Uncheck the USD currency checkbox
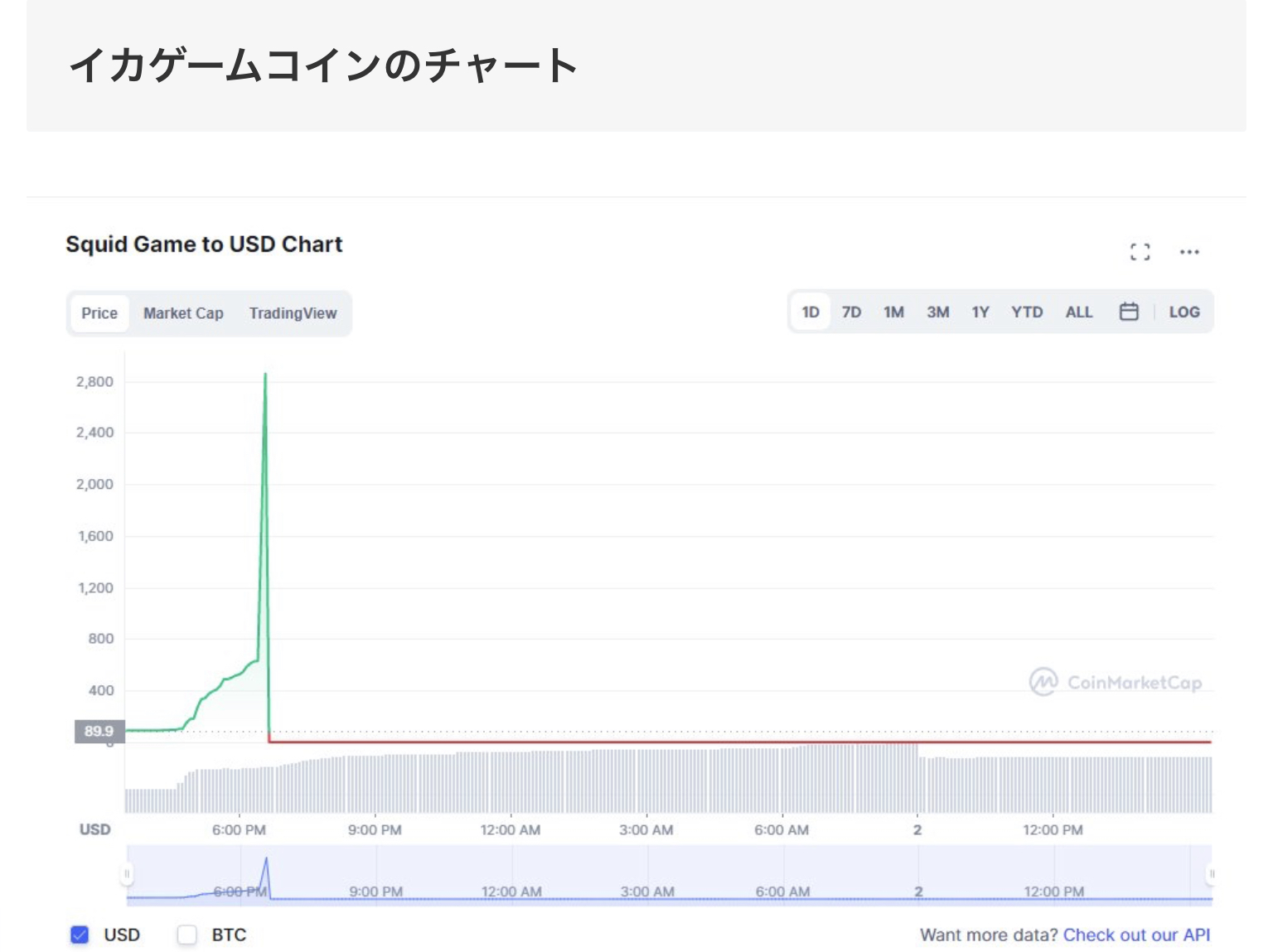This screenshot has height=952, width=1273. (x=80, y=935)
